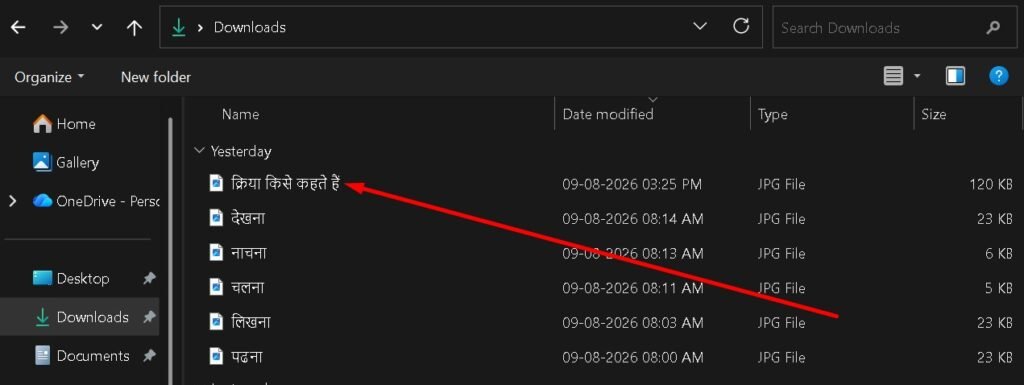Select the file लिखना
The height and width of the screenshot is (385, 1024).
251,322
